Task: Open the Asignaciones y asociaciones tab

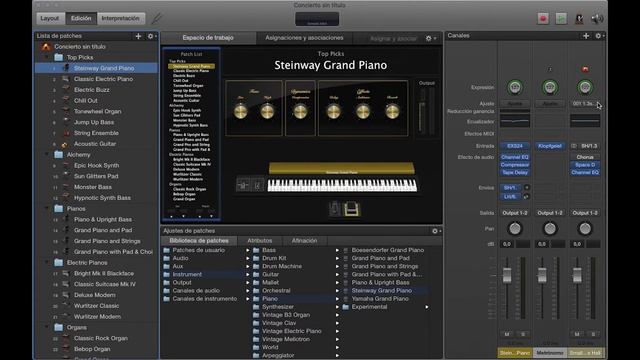Action: 304,38
